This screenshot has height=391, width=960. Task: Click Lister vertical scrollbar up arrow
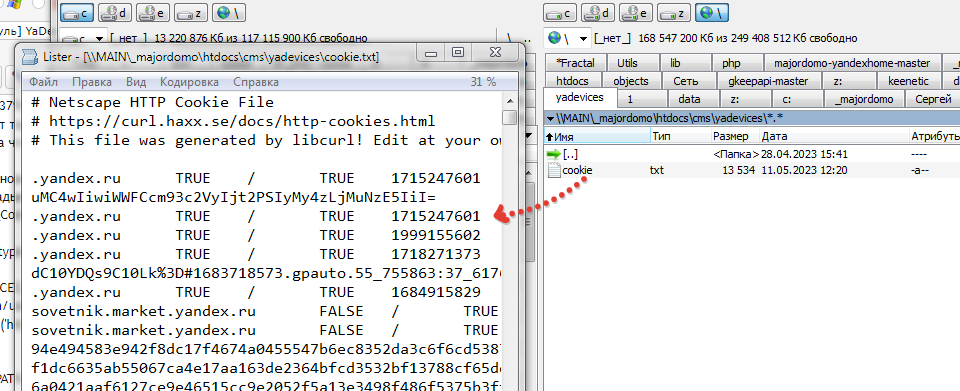509,100
